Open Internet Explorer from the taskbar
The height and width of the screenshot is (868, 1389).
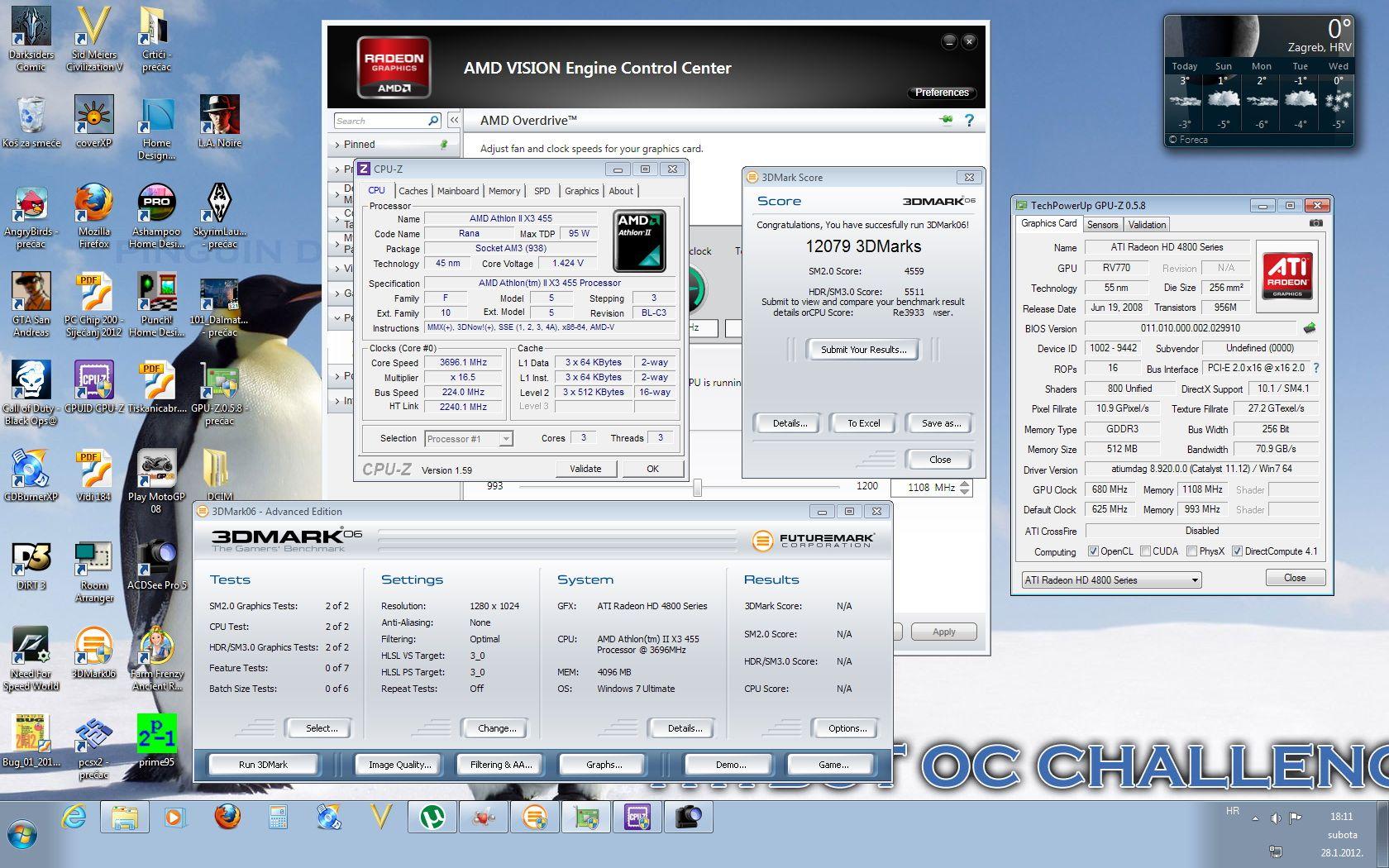coord(74,818)
